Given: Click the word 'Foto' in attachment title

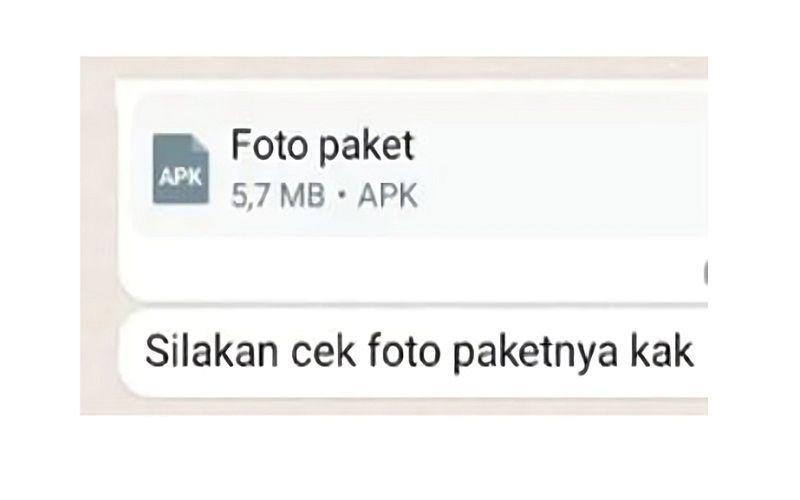Looking at the screenshot, I should [269, 144].
